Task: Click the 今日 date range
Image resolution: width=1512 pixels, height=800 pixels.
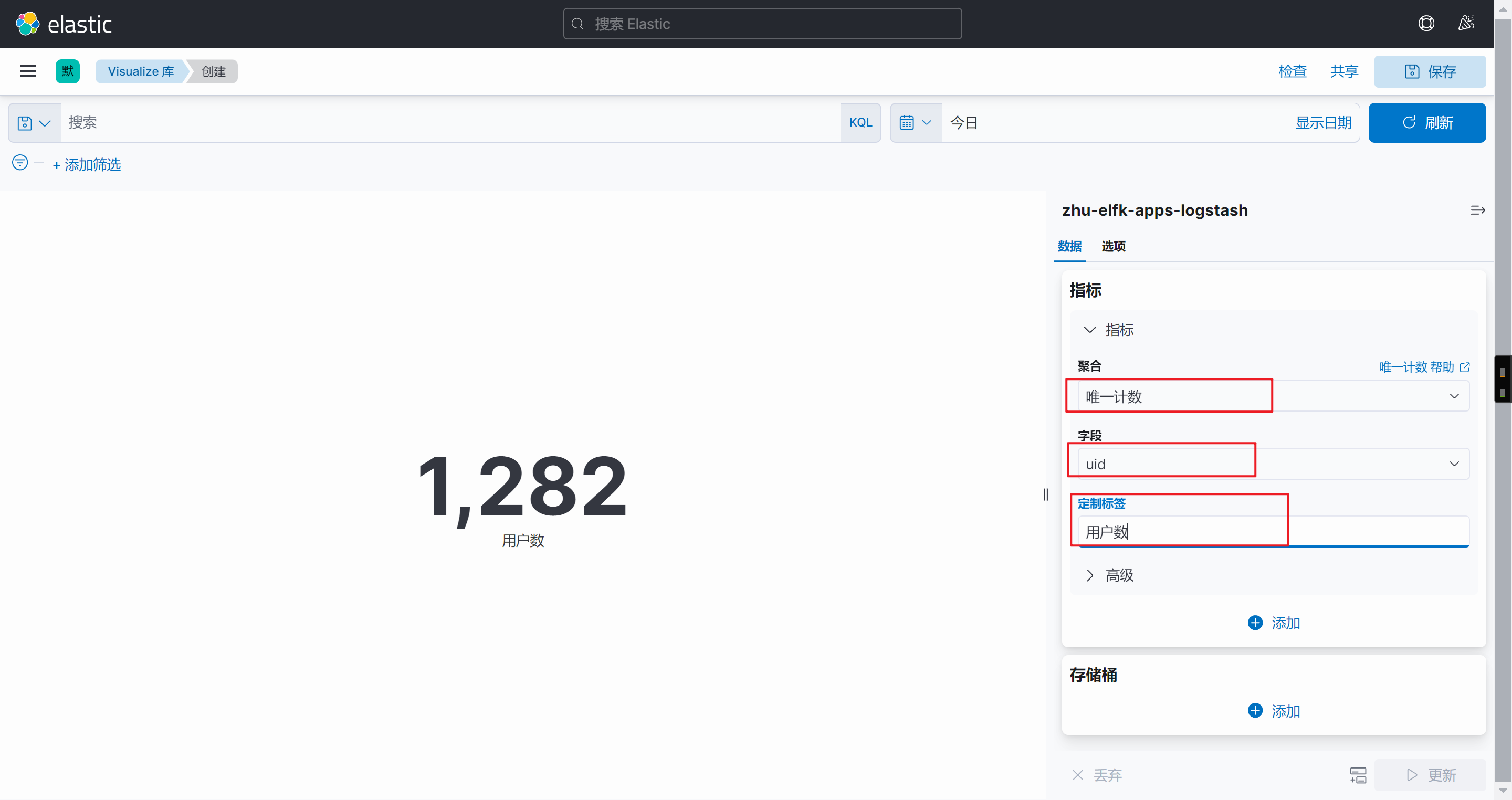Action: click(964, 123)
